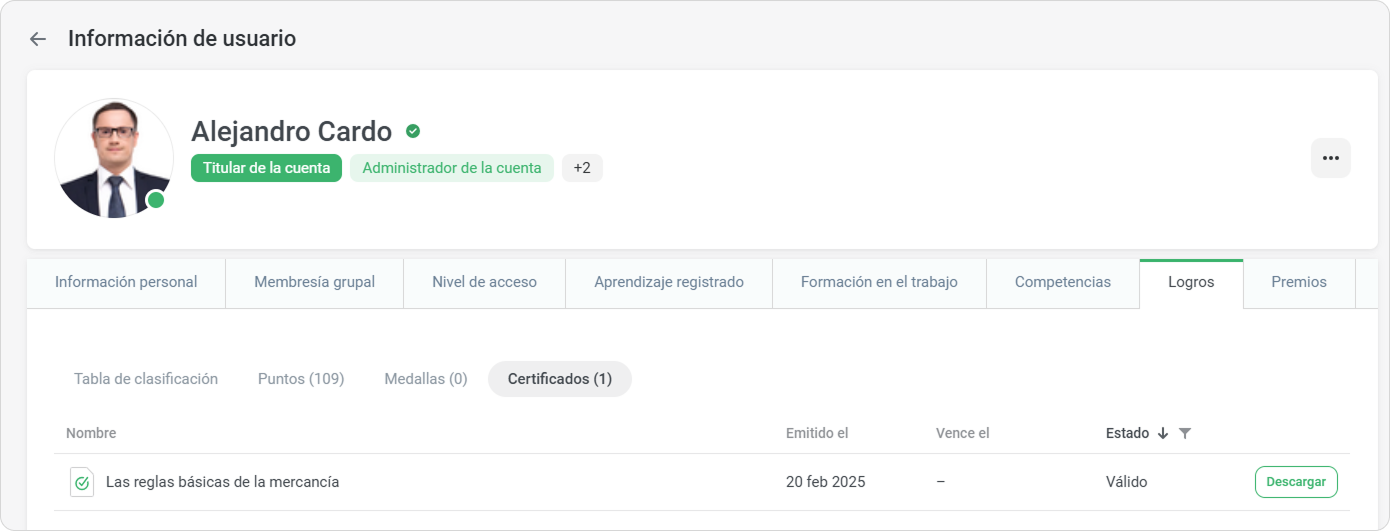
Task: Click the certificate file icon in the row
Action: click(82, 482)
